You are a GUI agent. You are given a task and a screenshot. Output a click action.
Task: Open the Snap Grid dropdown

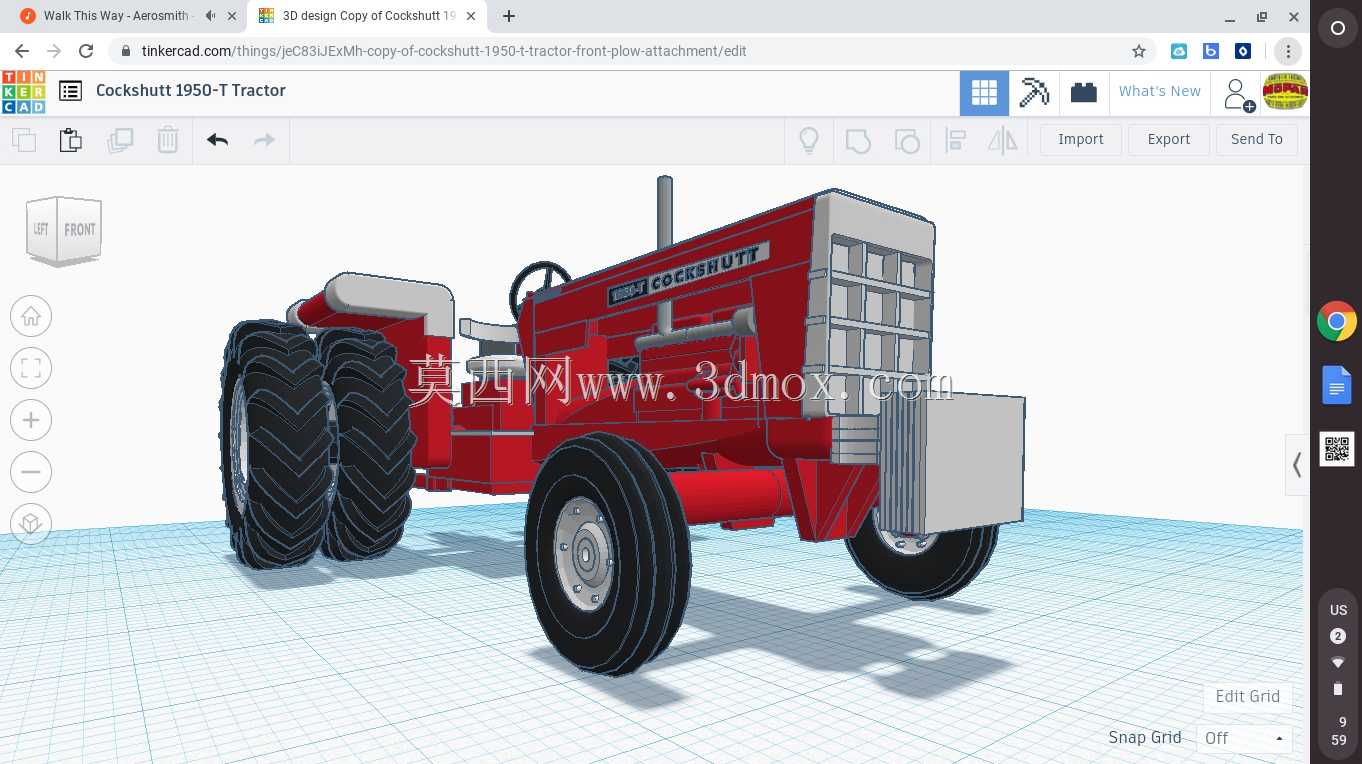pyautogui.click(x=1244, y=738)
